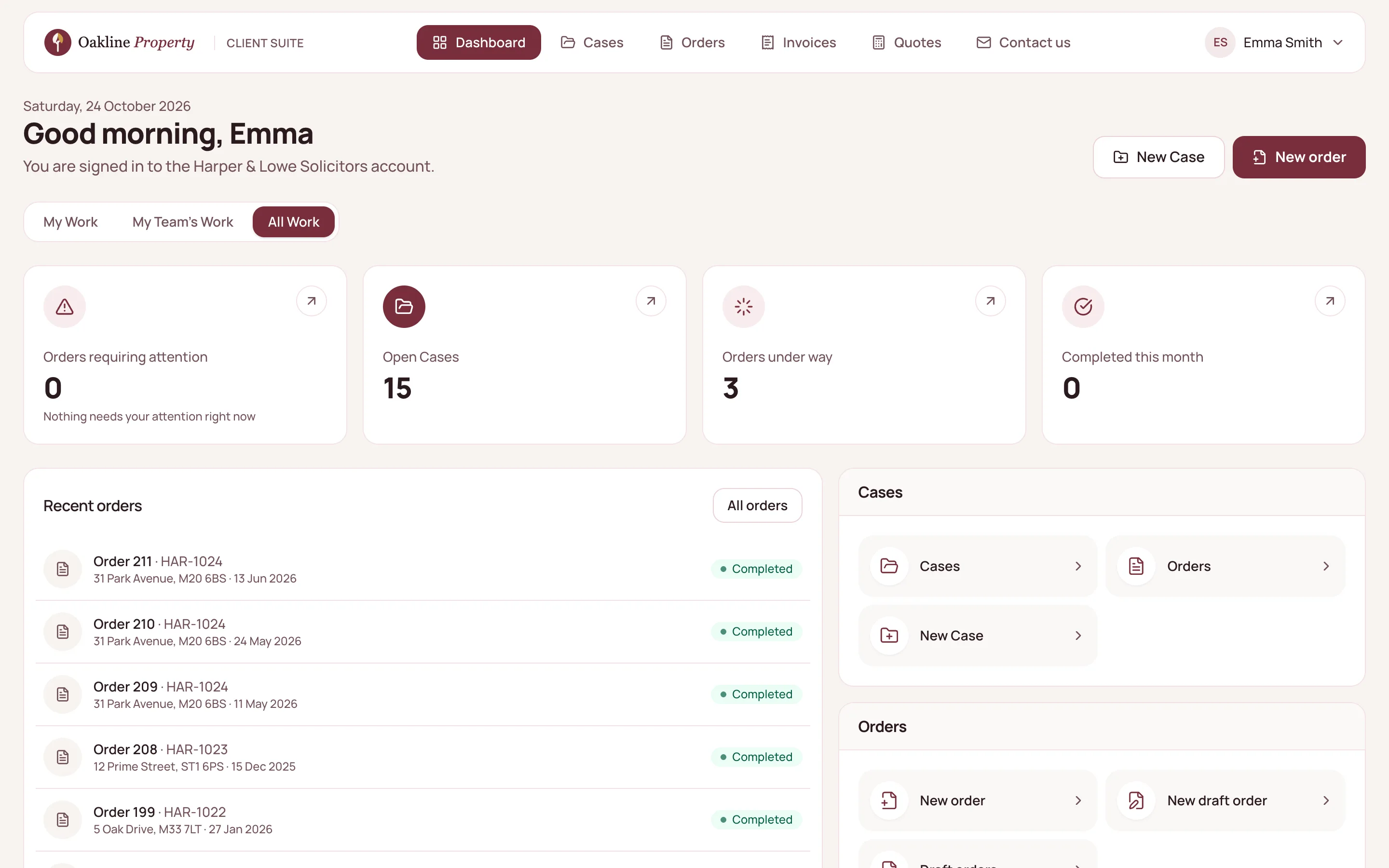Viewport: 1389px width, 868px height.
Task: Switch to My Team's Work view
Action: click(x=182, y=222)
